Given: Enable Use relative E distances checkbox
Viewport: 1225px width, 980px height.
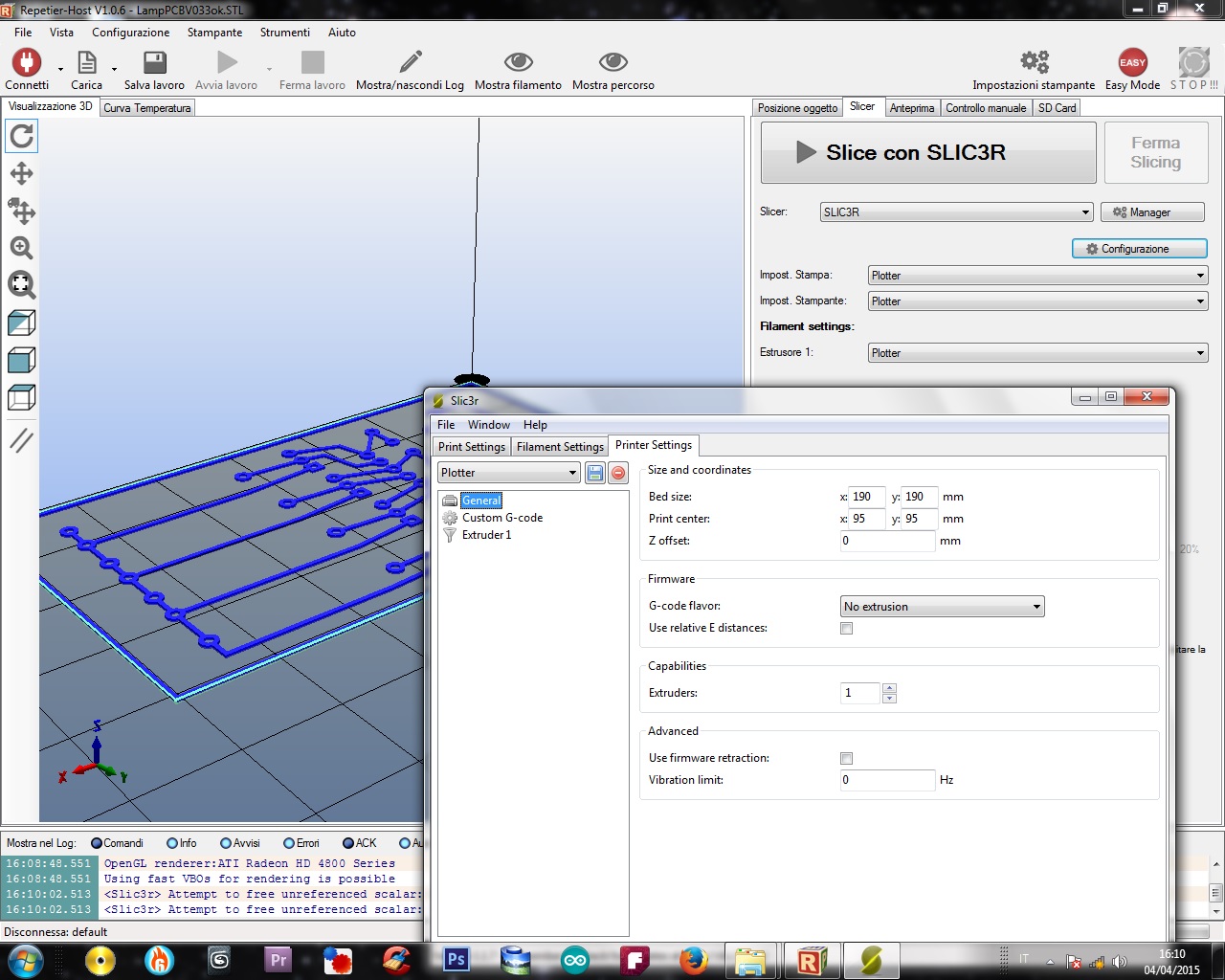Looking at the screenshot, I should (846, 629).
